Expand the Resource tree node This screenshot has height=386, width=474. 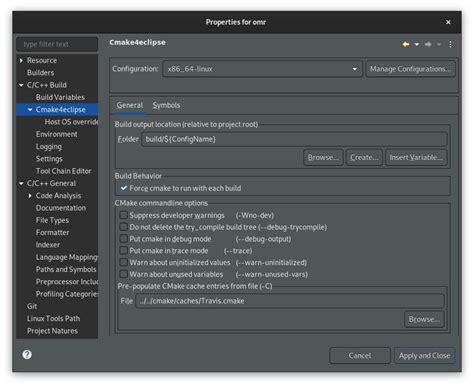coord(21,60)
